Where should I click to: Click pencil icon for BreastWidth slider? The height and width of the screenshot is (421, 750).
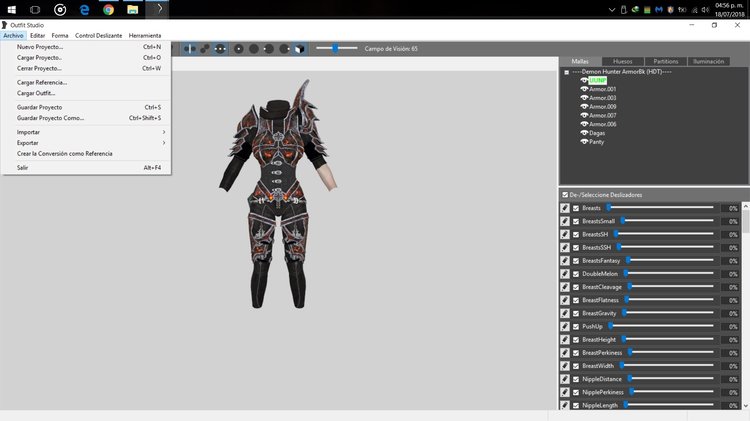[x=565, y=366]
